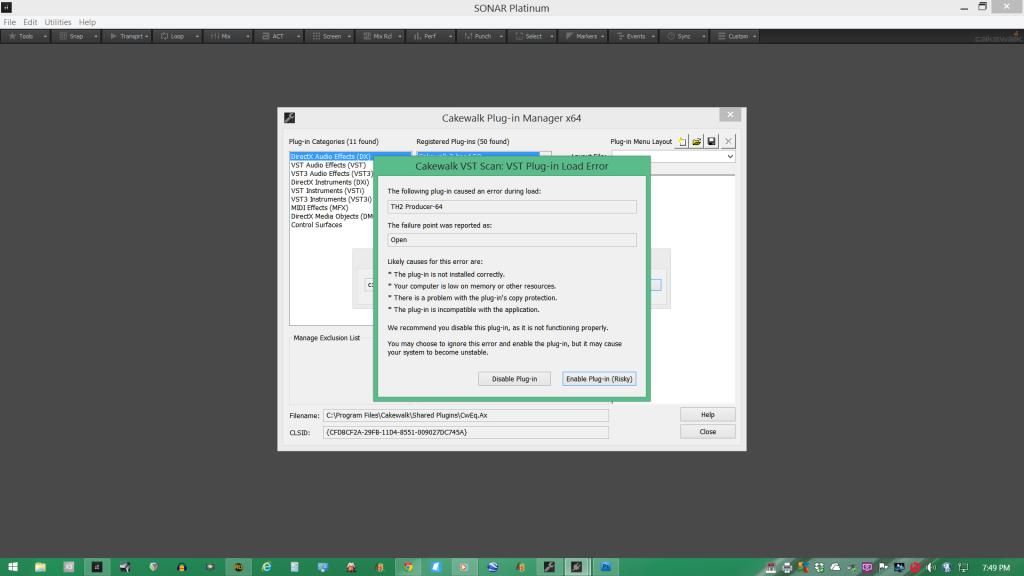Click the Chrome icon in the taskbar
Viewport: 1024px width, 576px height.
click(x=409, y=567)
